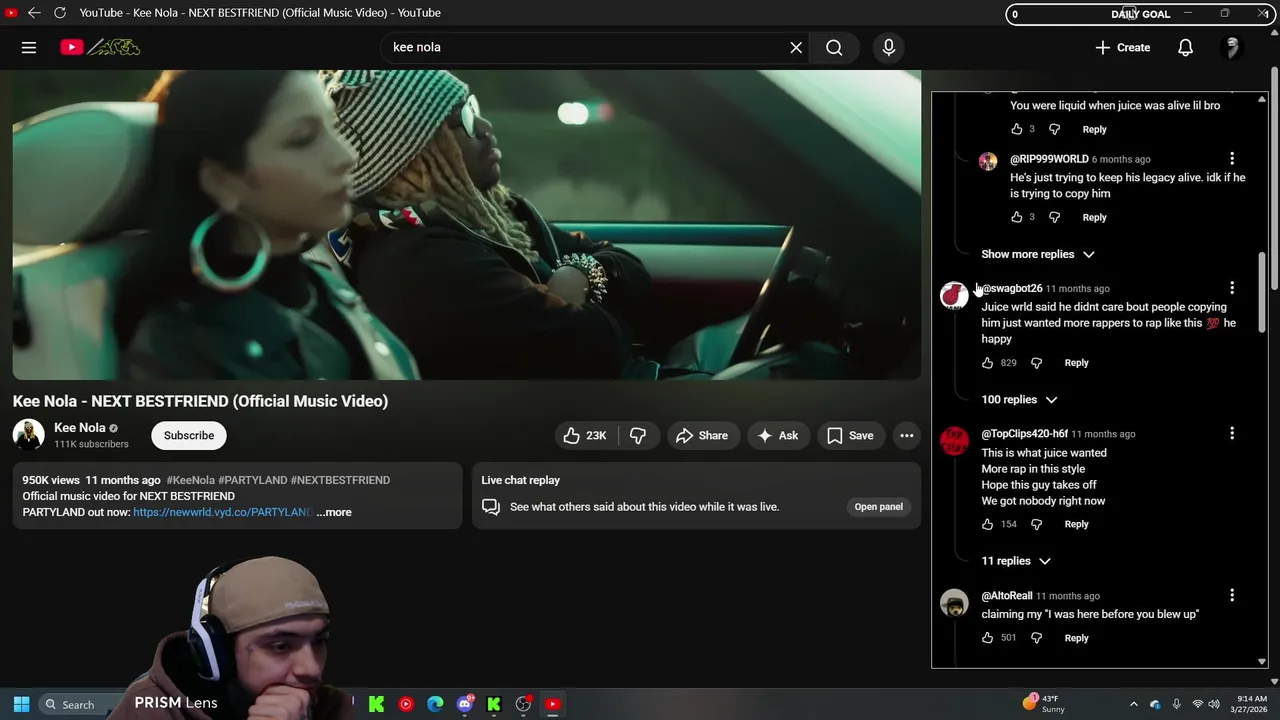Open Discord from taskbar
Image resolution: width=1280 pixels, height=720 pixels.
tap(464, 704)
